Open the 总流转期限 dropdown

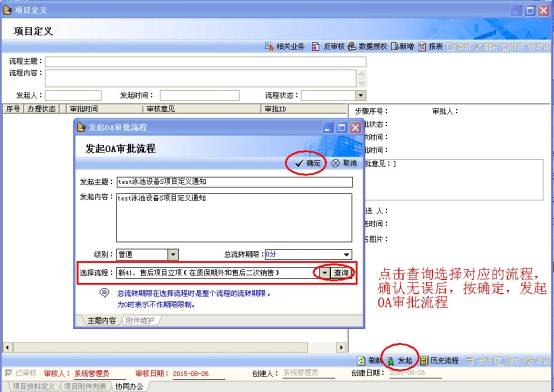pos(347,254)
